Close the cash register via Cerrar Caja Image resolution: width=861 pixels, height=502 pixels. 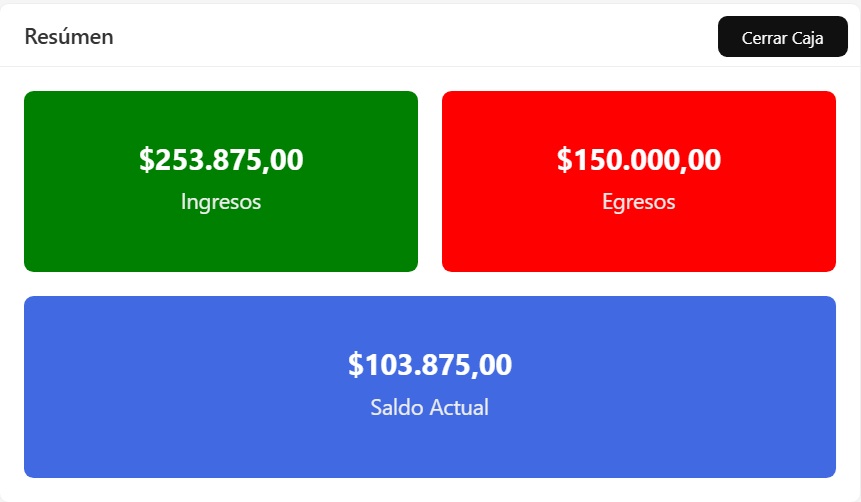click(x=782, y=38)
